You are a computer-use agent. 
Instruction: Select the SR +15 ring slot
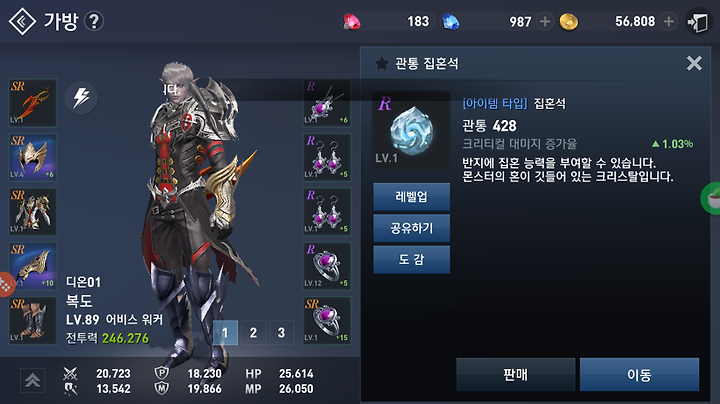[327, 320]
